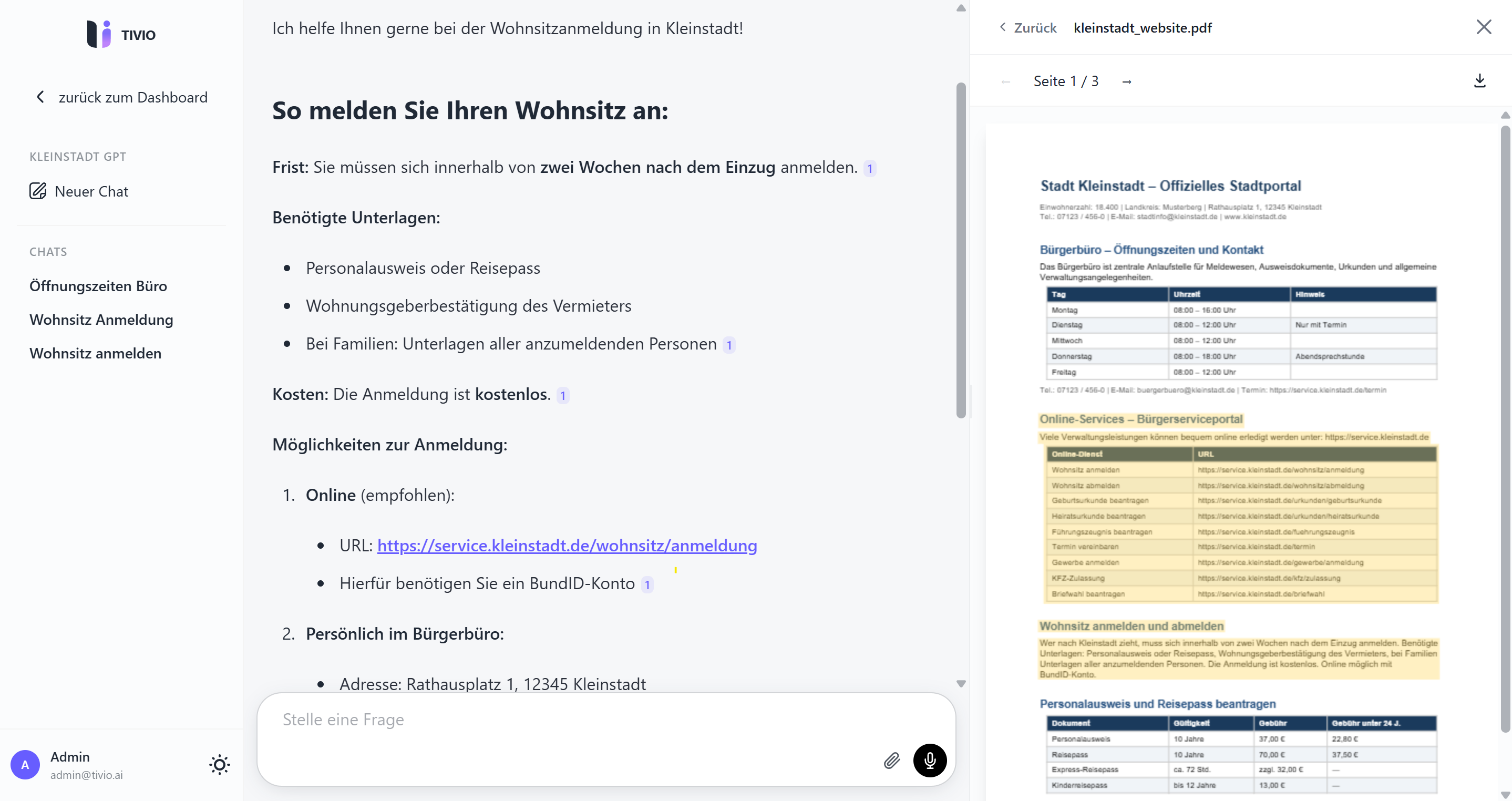1512x801 pixels.
Task: Close the PDF viewer panel
Action: (x=1483, y=27)
